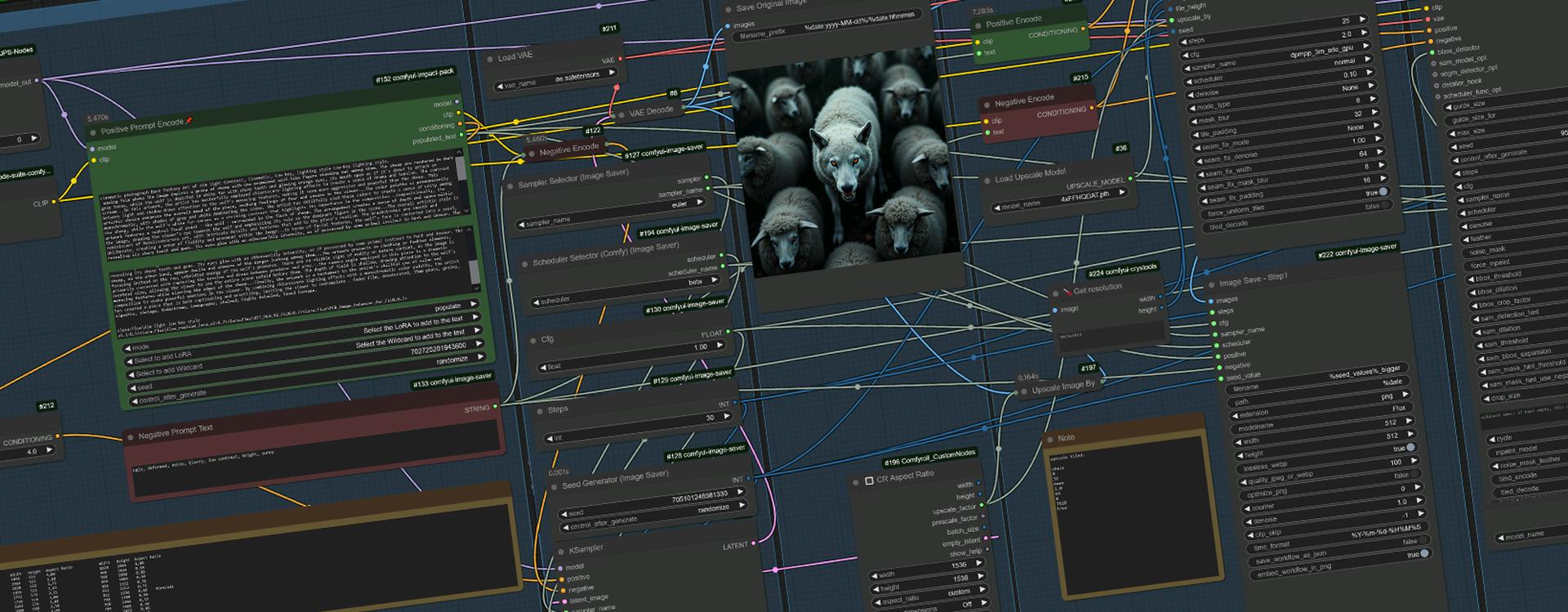Collapse the Seed Generator (Image Saver) node dot
1568x612 pixels.
click(x=554, y=488)
